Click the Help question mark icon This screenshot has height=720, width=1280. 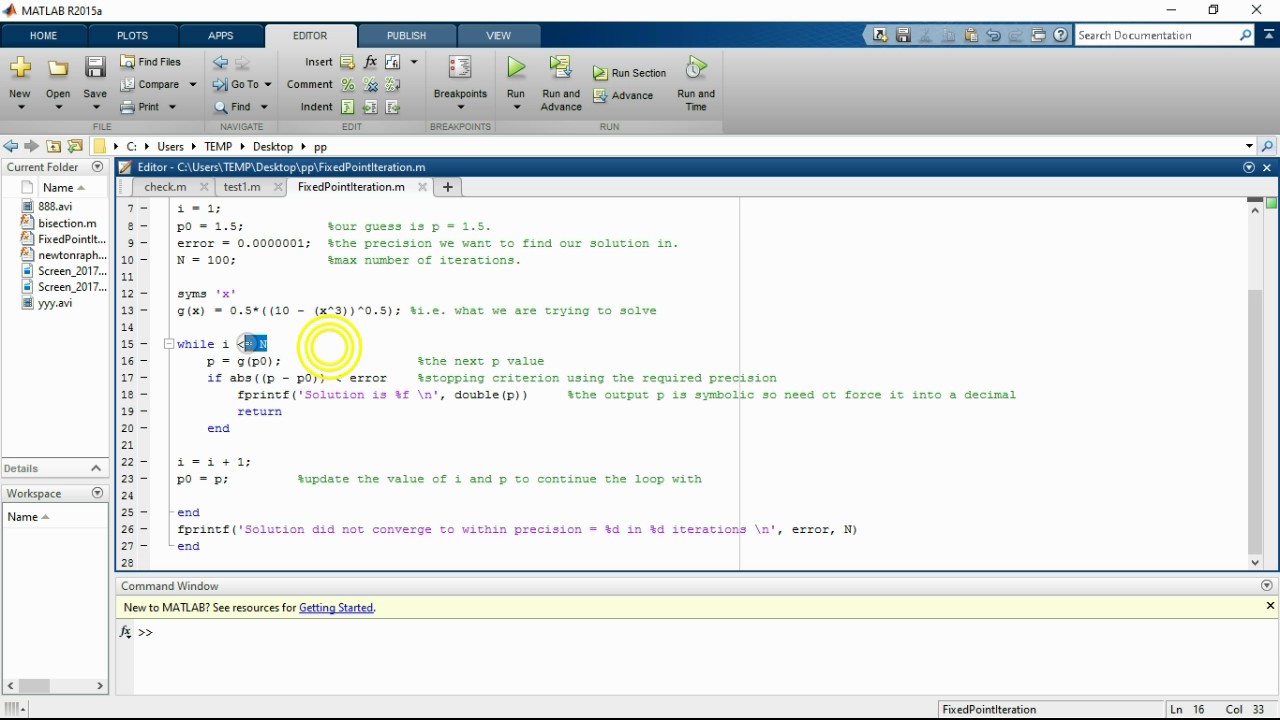click(x=1061, y=35)
